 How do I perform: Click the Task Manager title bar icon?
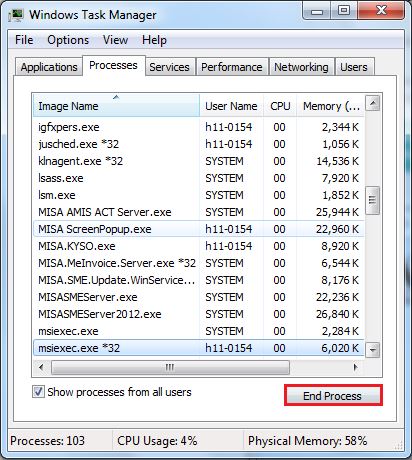click(16, 15)
